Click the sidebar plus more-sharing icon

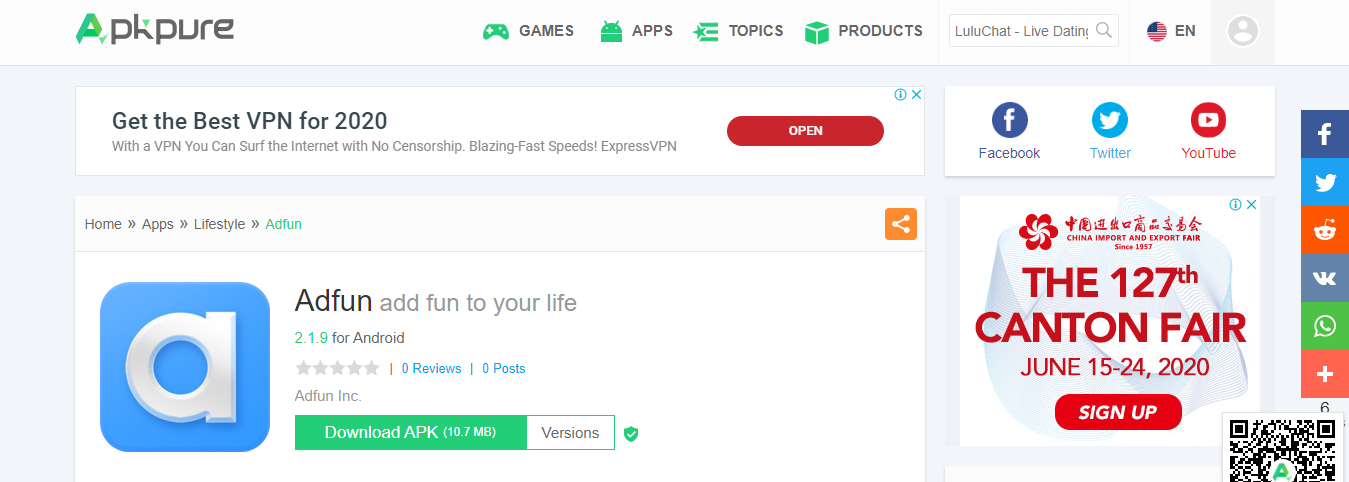tap(1325, 374)
